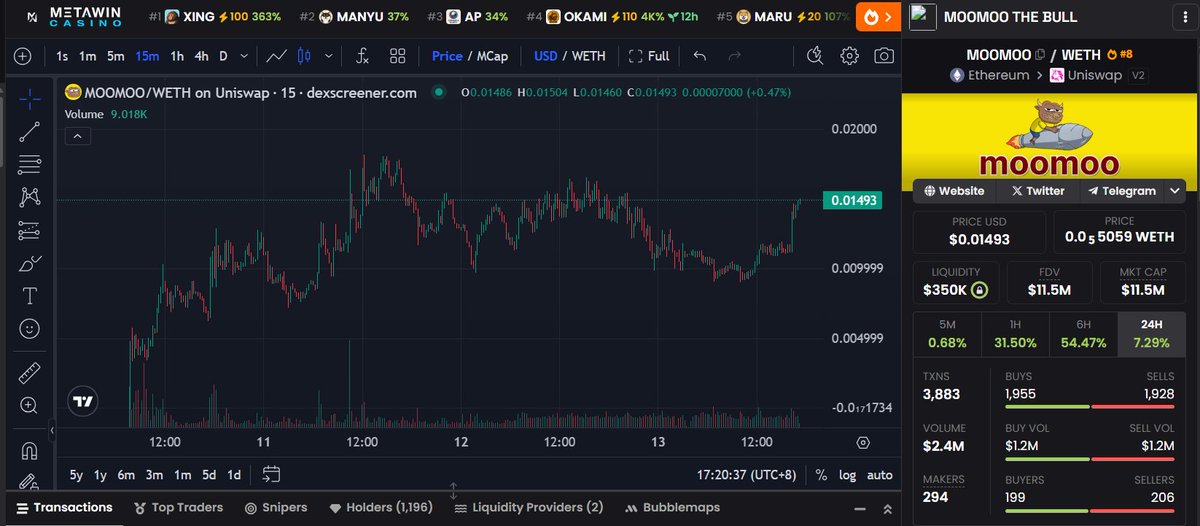Viewport: 1200px width, 526px height.
Task: Toggle magnet mode on the chart
Action: click(29, 450)
